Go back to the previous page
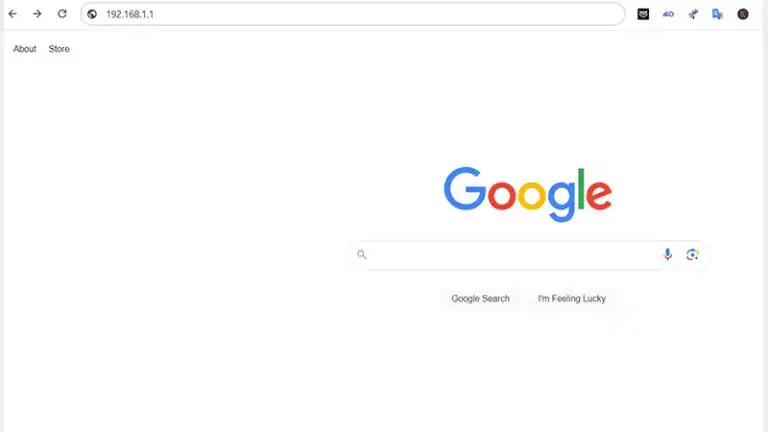The width and height of the screenshot is (768, 432). 13,14
